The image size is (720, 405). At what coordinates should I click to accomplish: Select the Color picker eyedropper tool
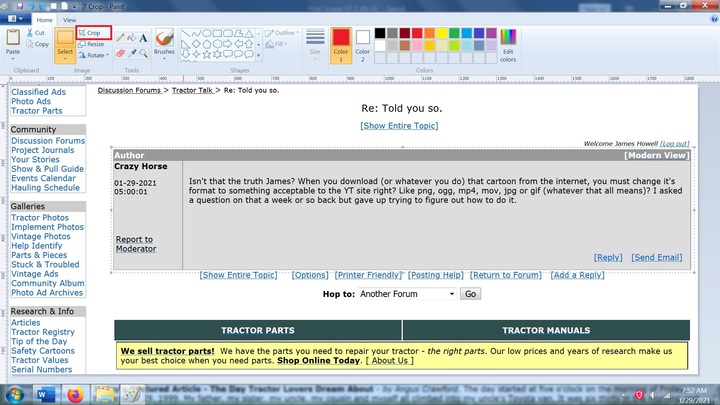132,53
